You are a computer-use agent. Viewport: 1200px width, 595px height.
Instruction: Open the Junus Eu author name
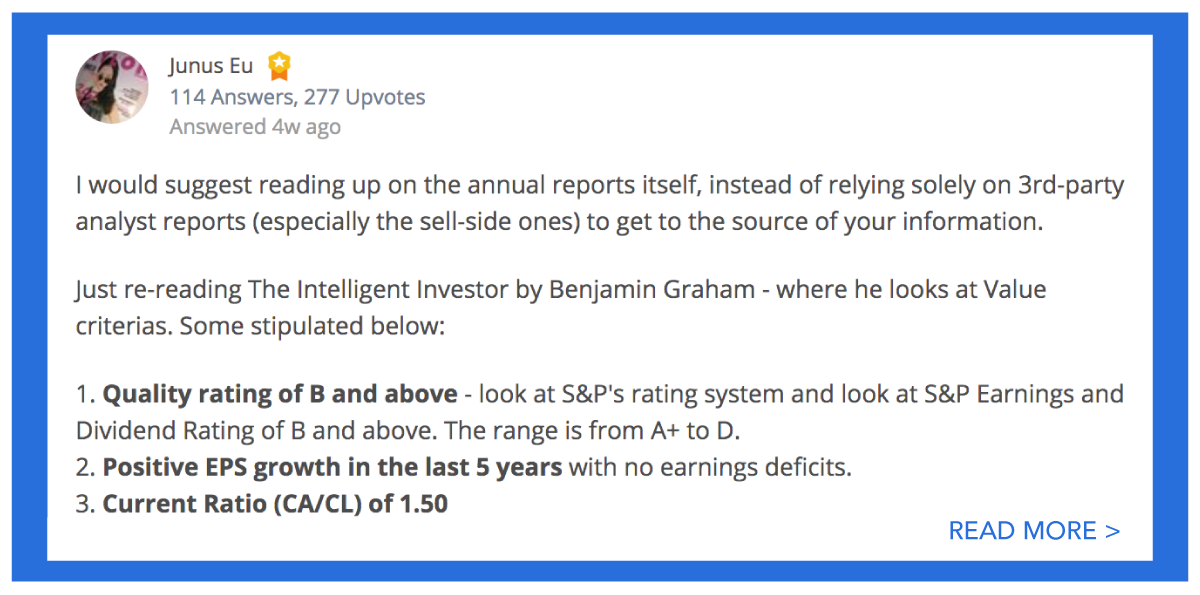pyautogui.click(x=211, y=68)
